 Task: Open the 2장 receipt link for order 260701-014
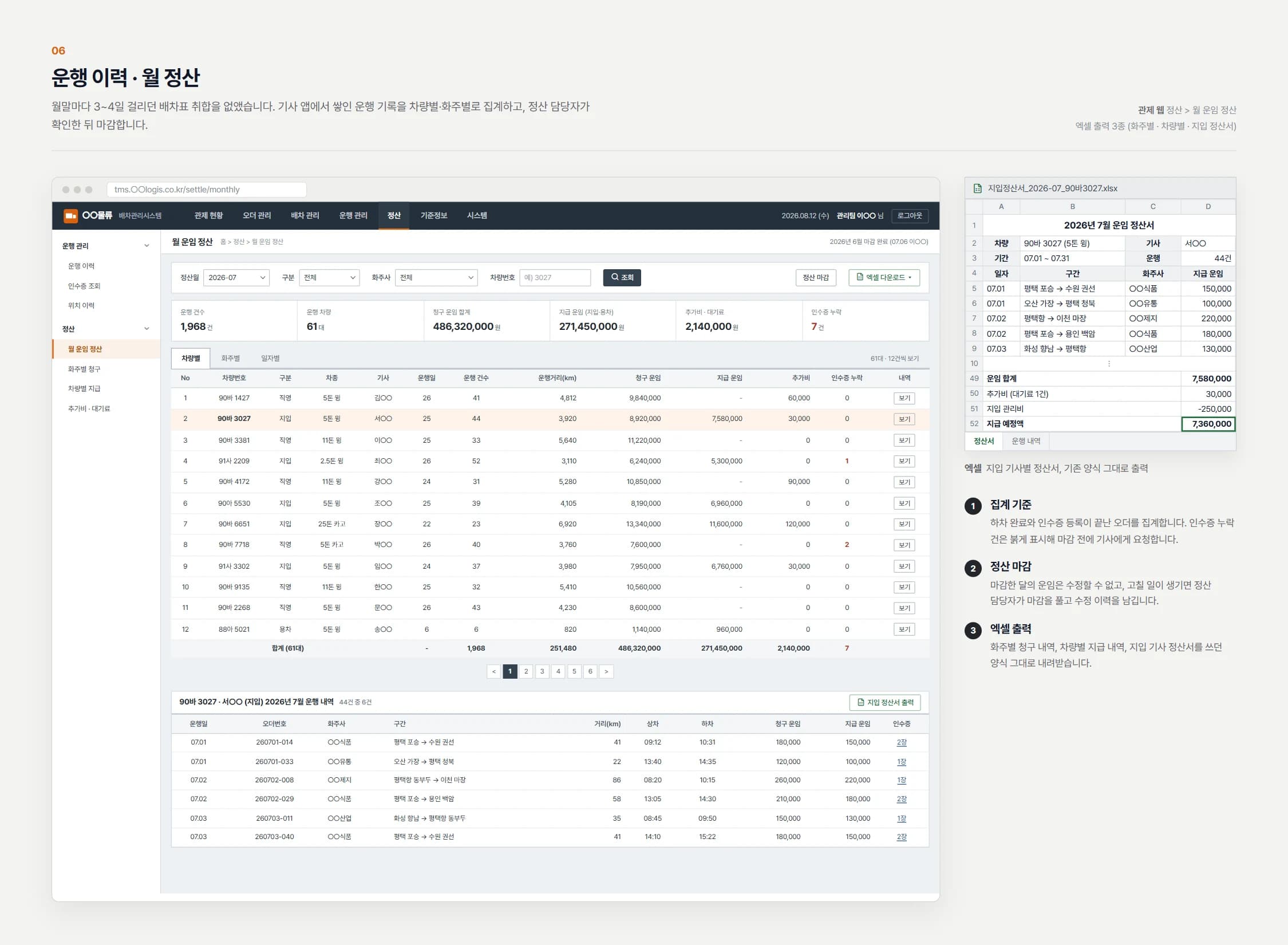pyautogui.click(x=902, y=742)
